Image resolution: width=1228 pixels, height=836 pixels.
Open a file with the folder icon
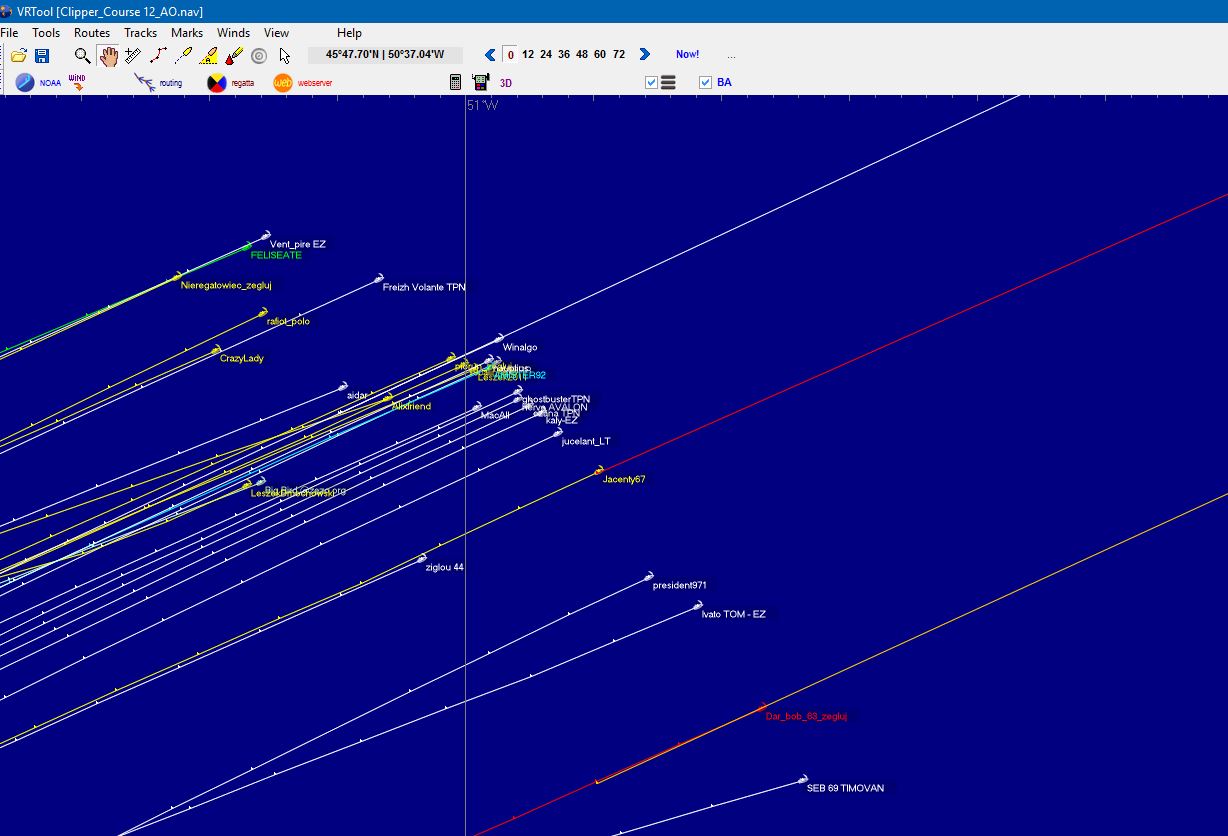pyautogui.click(x=18, y=56)
